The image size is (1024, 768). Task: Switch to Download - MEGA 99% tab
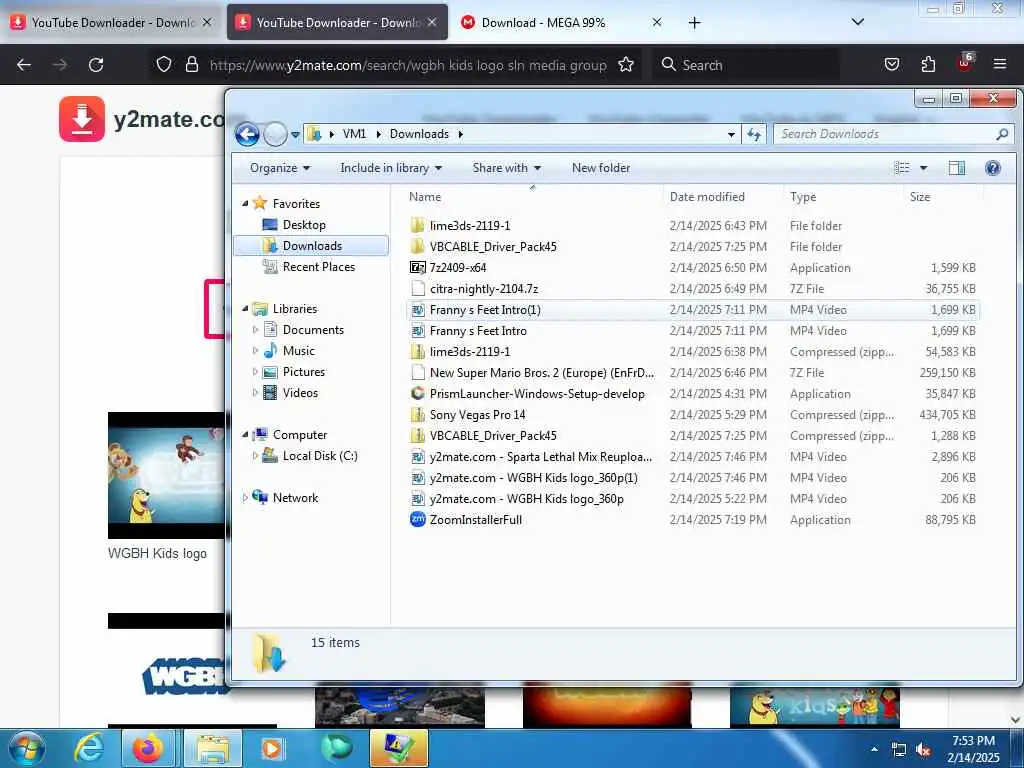(x=562, y=23)
